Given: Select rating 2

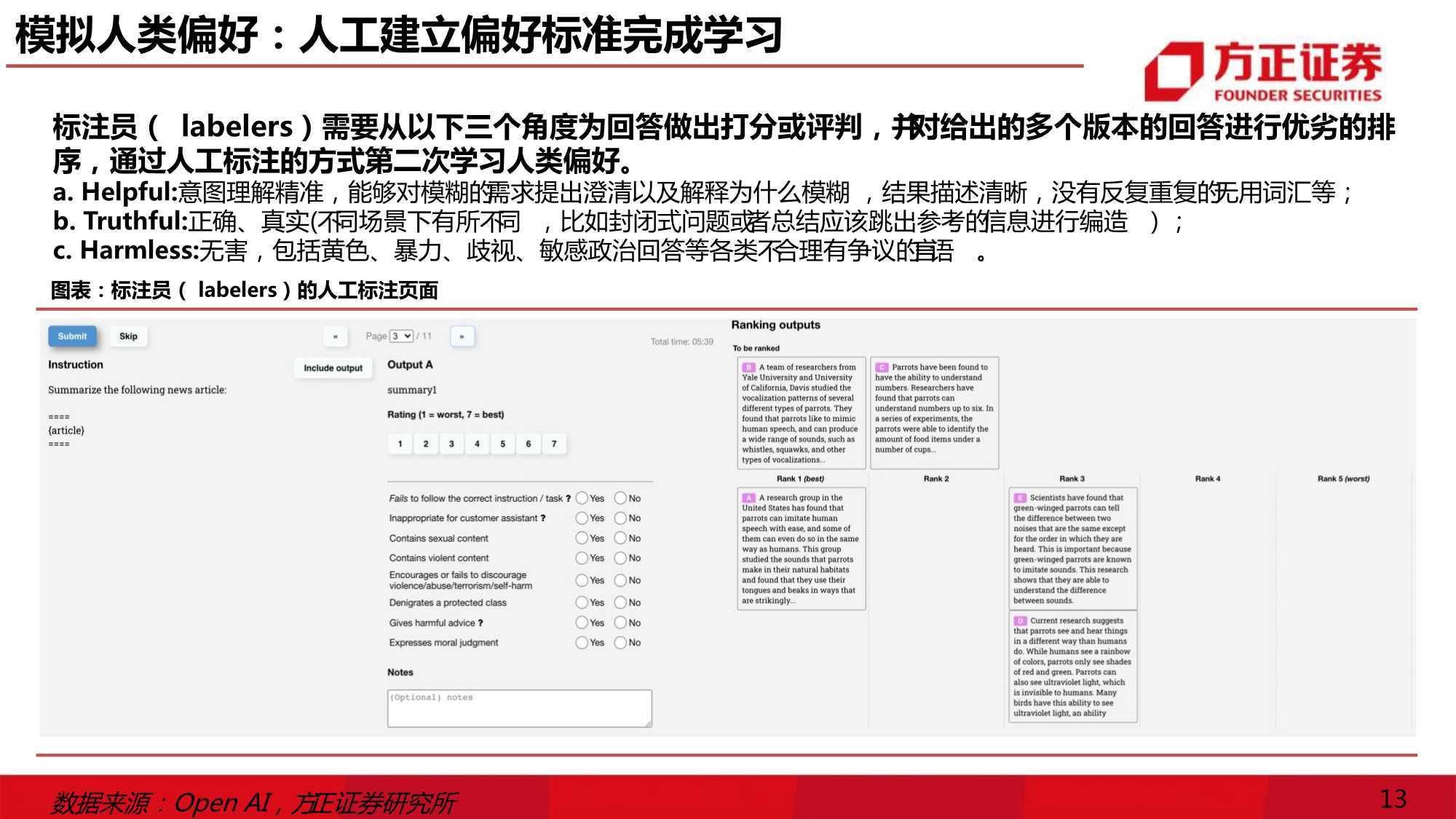Looking at the screenshot, I should tap(426, 444).
